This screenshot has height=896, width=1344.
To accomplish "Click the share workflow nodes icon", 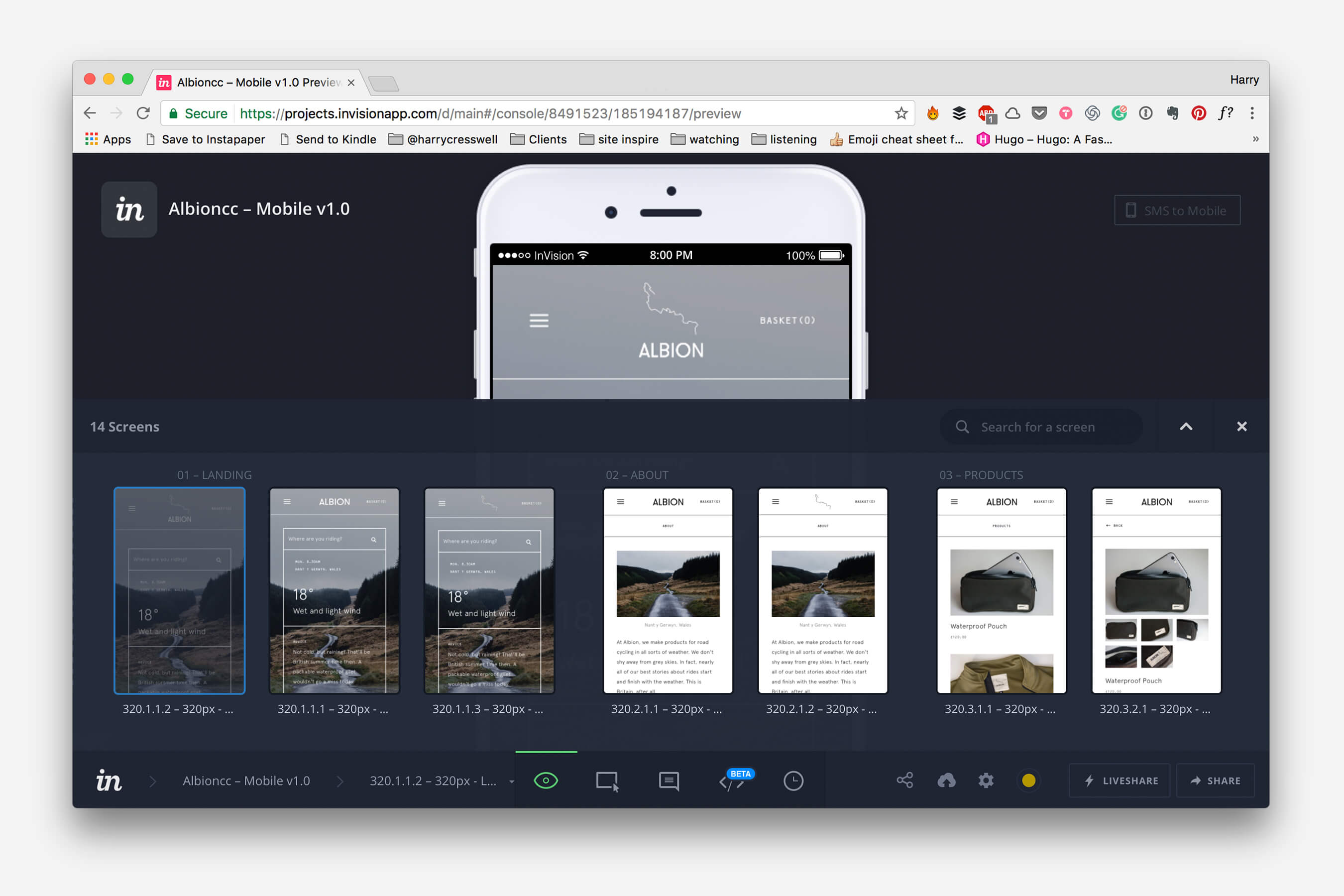I will (904, 781).
